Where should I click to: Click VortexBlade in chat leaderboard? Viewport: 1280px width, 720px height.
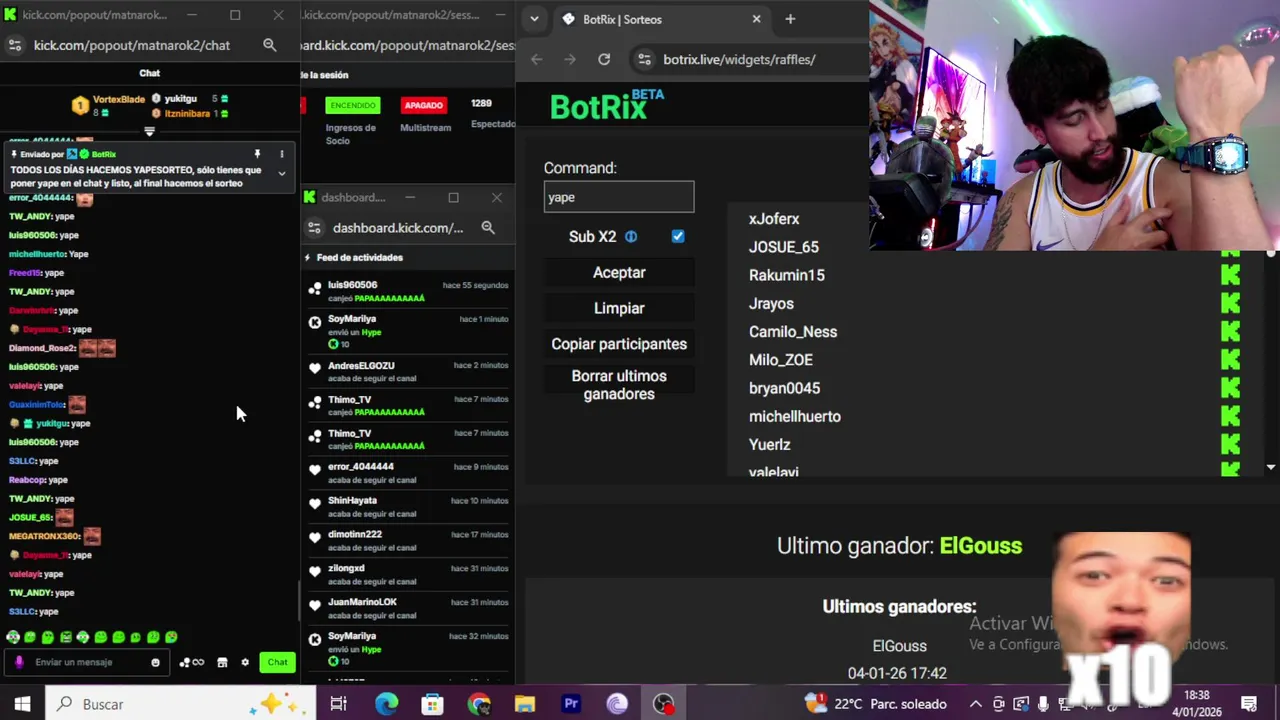point(119,100)
